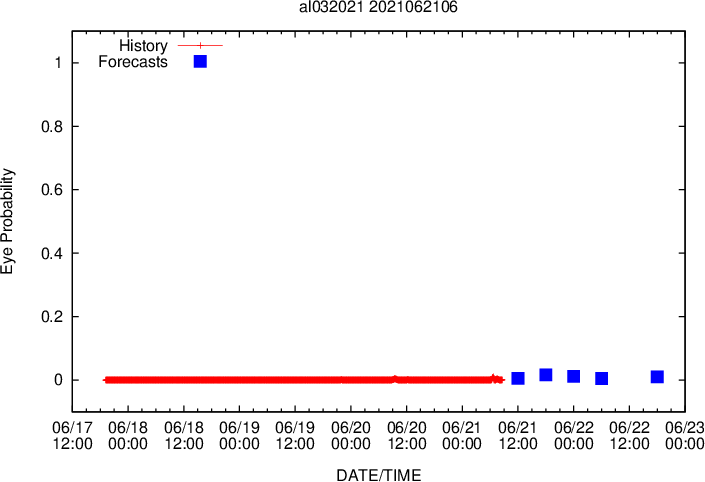Image resolution: width=705 pixels, height=482 pixels.
Task: Click the plot title al032021 2021062106
Action: click(378, 7)
